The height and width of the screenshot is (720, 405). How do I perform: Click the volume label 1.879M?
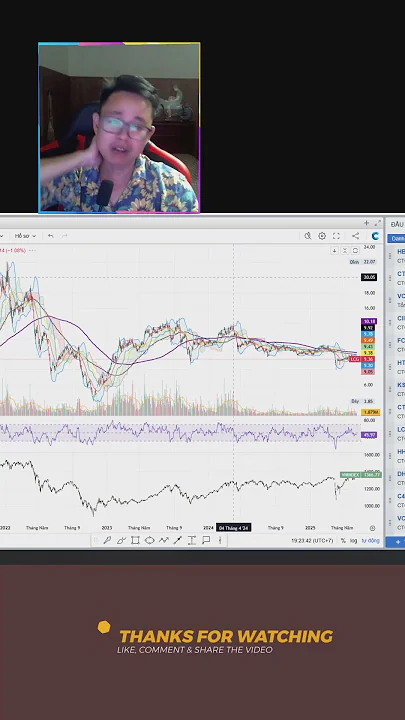click(371, 412)
